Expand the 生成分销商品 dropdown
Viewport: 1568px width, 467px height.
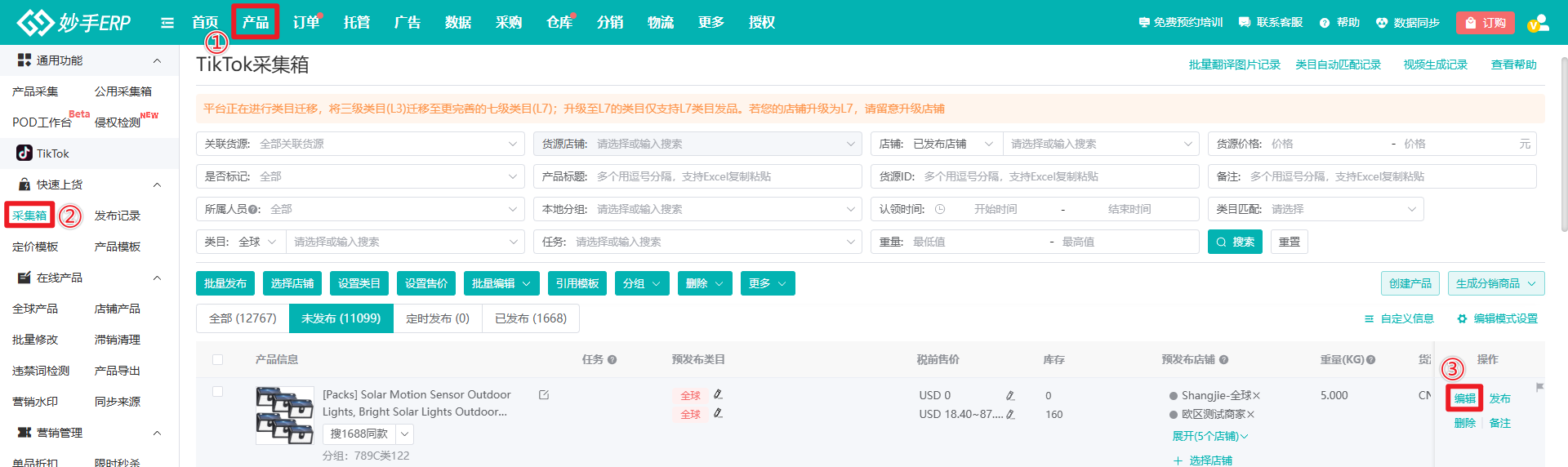coord(1496,283)
